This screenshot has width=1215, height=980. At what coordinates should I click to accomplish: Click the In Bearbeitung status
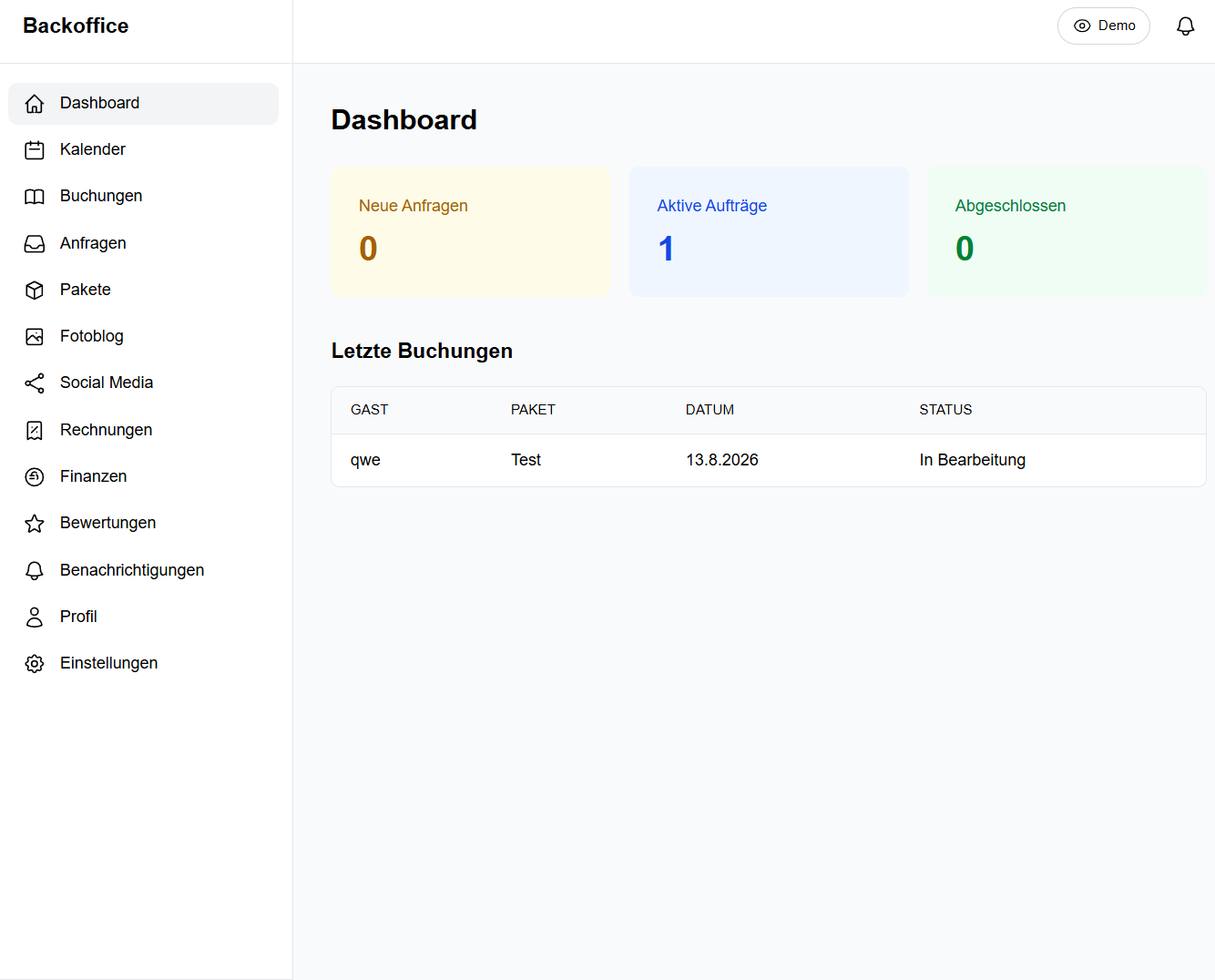(x=972, y=461)
